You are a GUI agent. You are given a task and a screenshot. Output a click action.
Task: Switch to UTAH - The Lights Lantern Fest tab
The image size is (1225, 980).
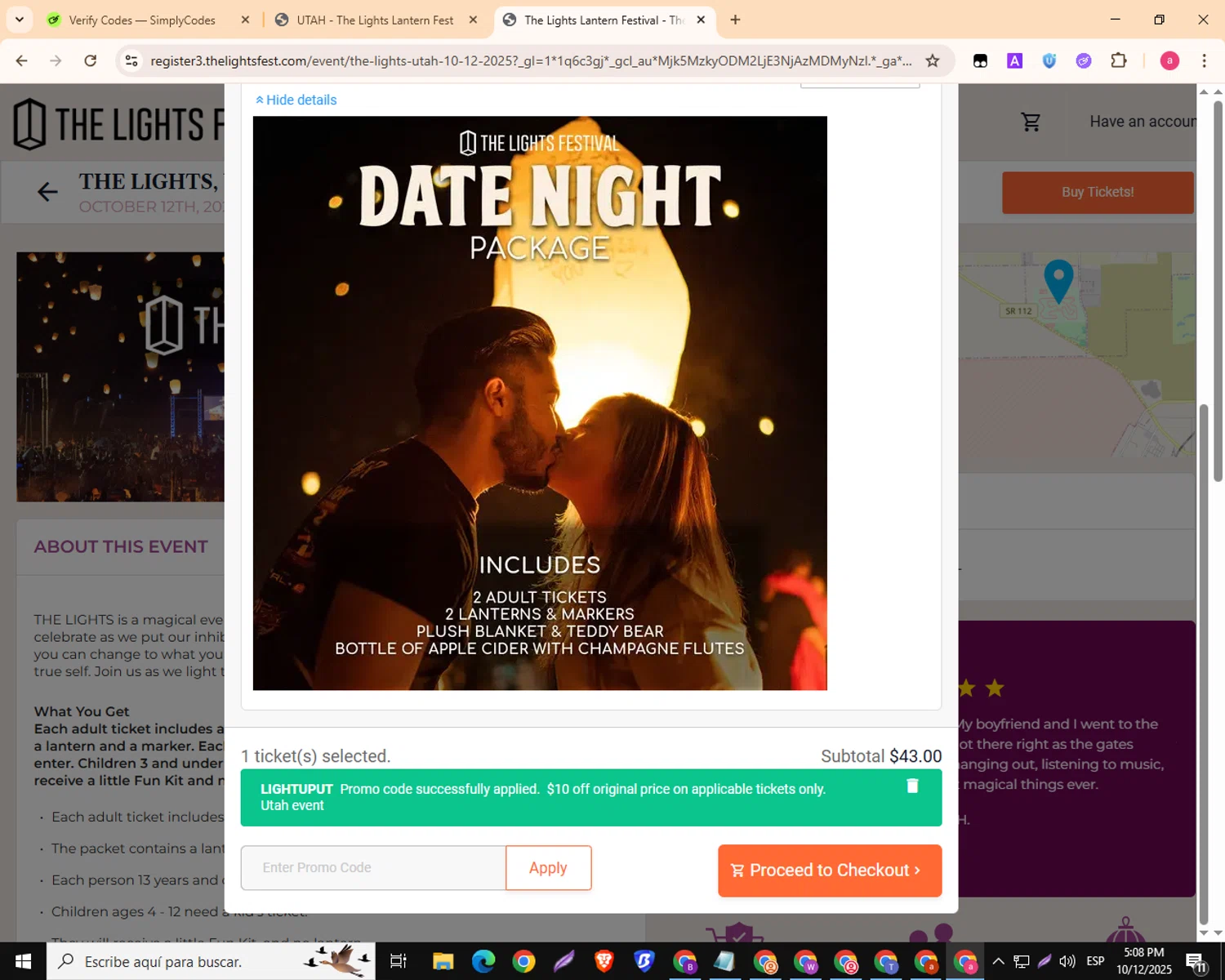(x=375, y=20)
